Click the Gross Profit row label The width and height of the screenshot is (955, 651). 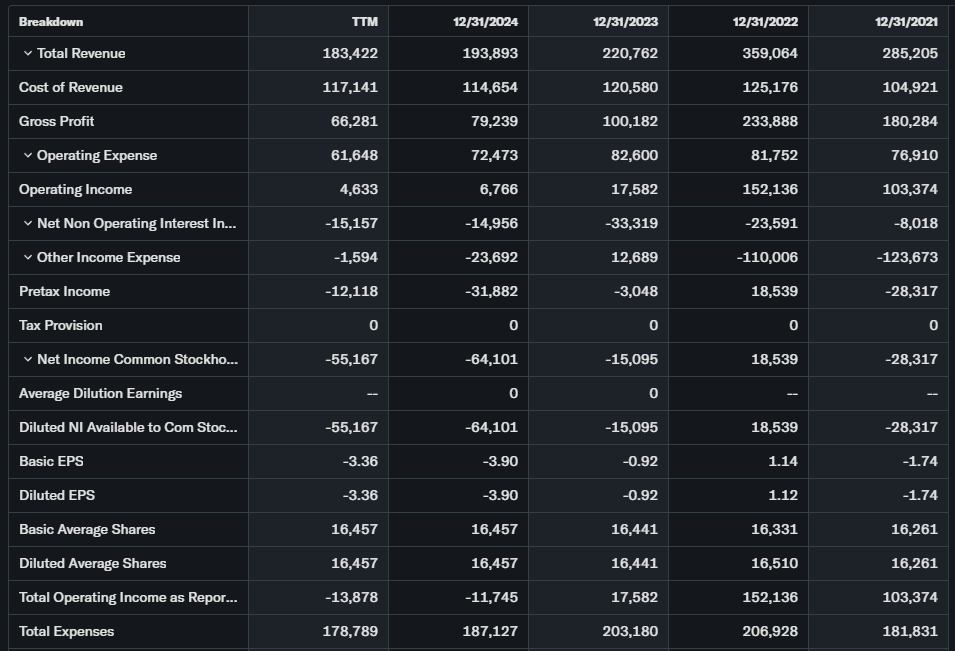pos(56,122)
